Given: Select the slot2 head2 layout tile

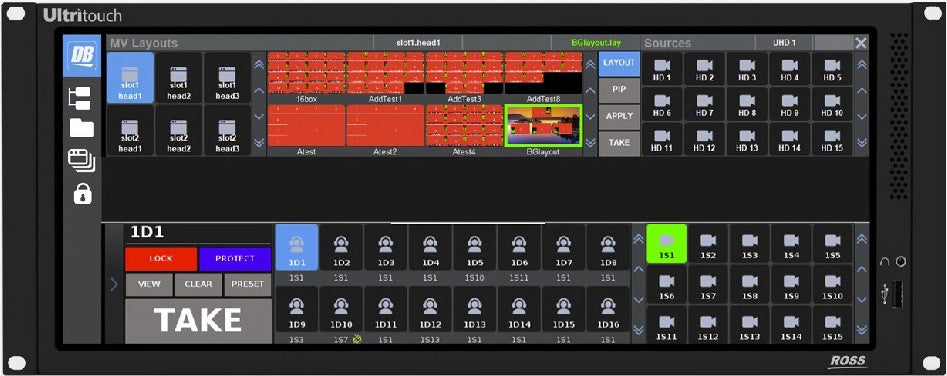Looking at the screenshot, I should point(178,131).
